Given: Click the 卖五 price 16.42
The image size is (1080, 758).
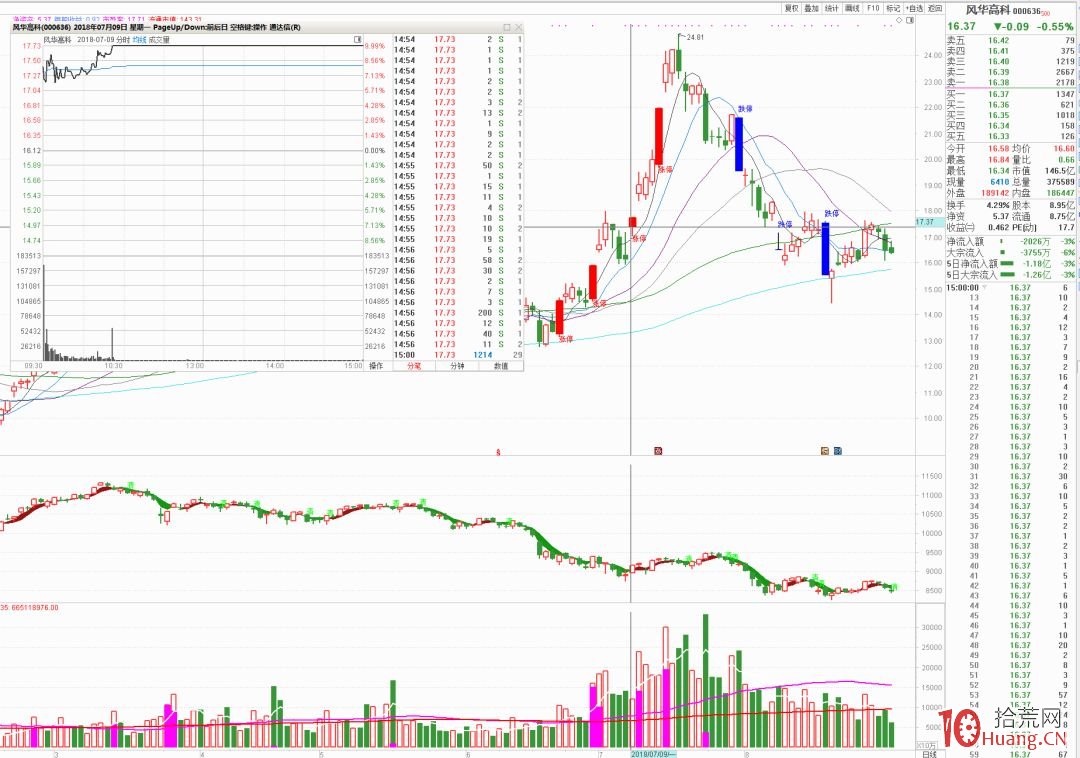Looking at the screenshot, I should coord(998,41).
